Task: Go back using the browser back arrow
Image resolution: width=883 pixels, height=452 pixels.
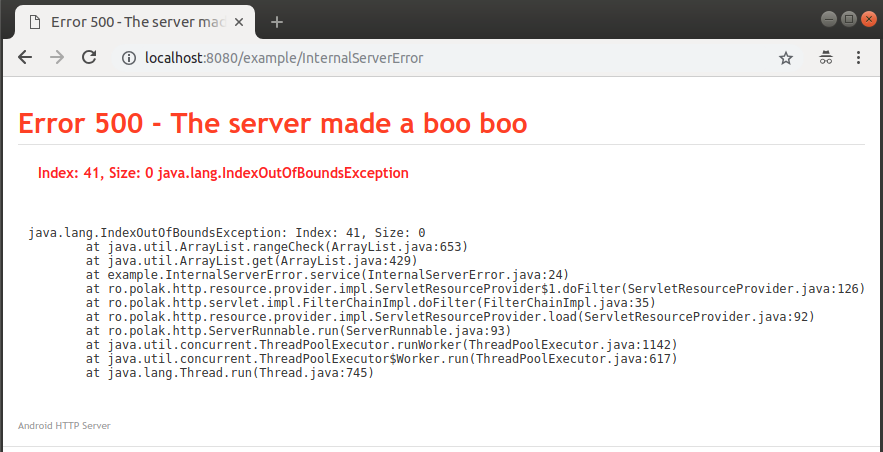Action: (25, 57)
